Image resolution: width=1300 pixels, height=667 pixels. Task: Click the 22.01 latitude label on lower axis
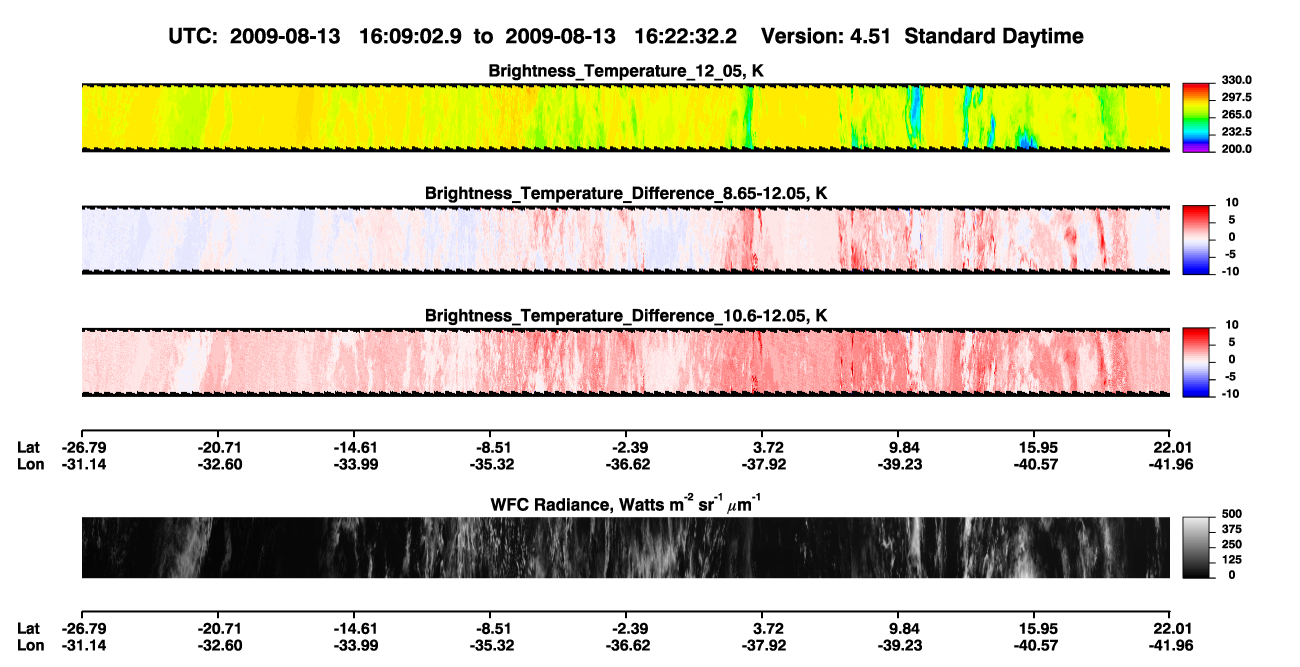click(1170, 627)
